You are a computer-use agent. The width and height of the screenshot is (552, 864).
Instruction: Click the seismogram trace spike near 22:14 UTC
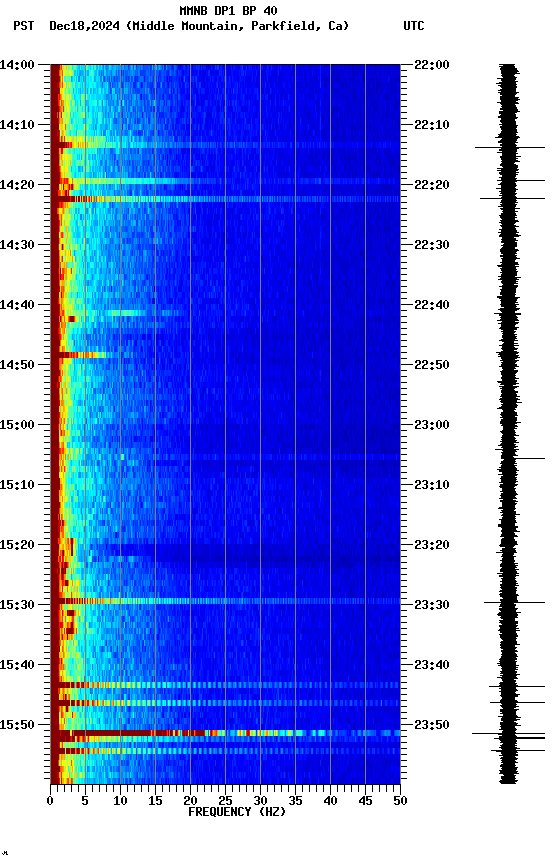tap(510, 148)
